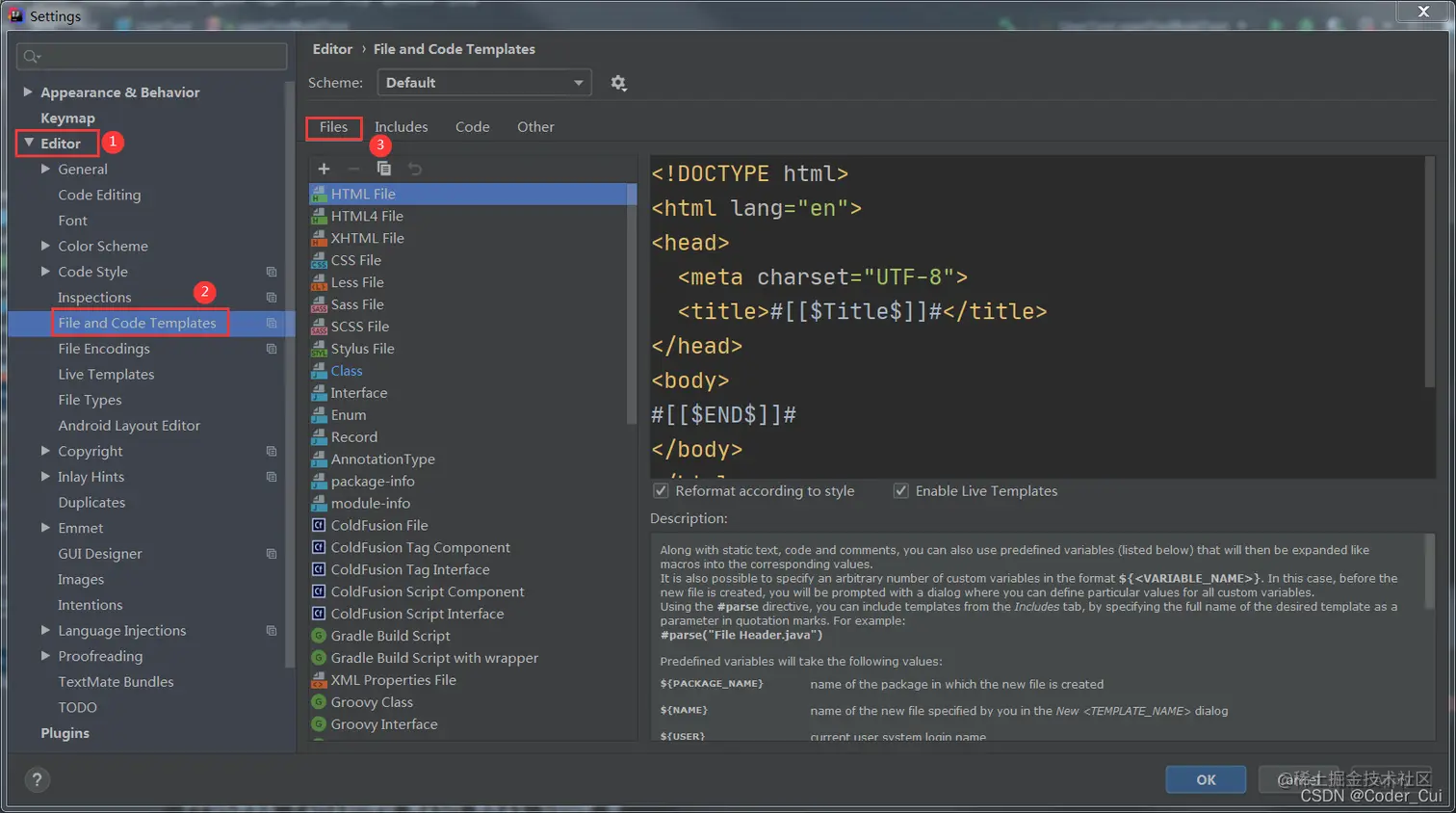Click the OK button
The height and width of the screenshot is (813, 1456).
1205,779
